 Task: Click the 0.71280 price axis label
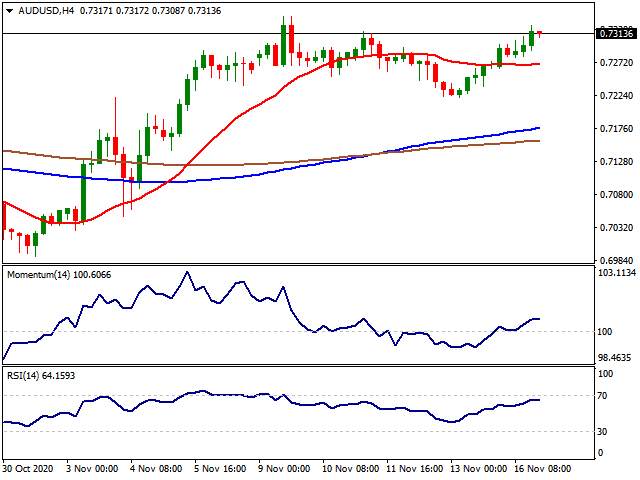click(616, 162)
